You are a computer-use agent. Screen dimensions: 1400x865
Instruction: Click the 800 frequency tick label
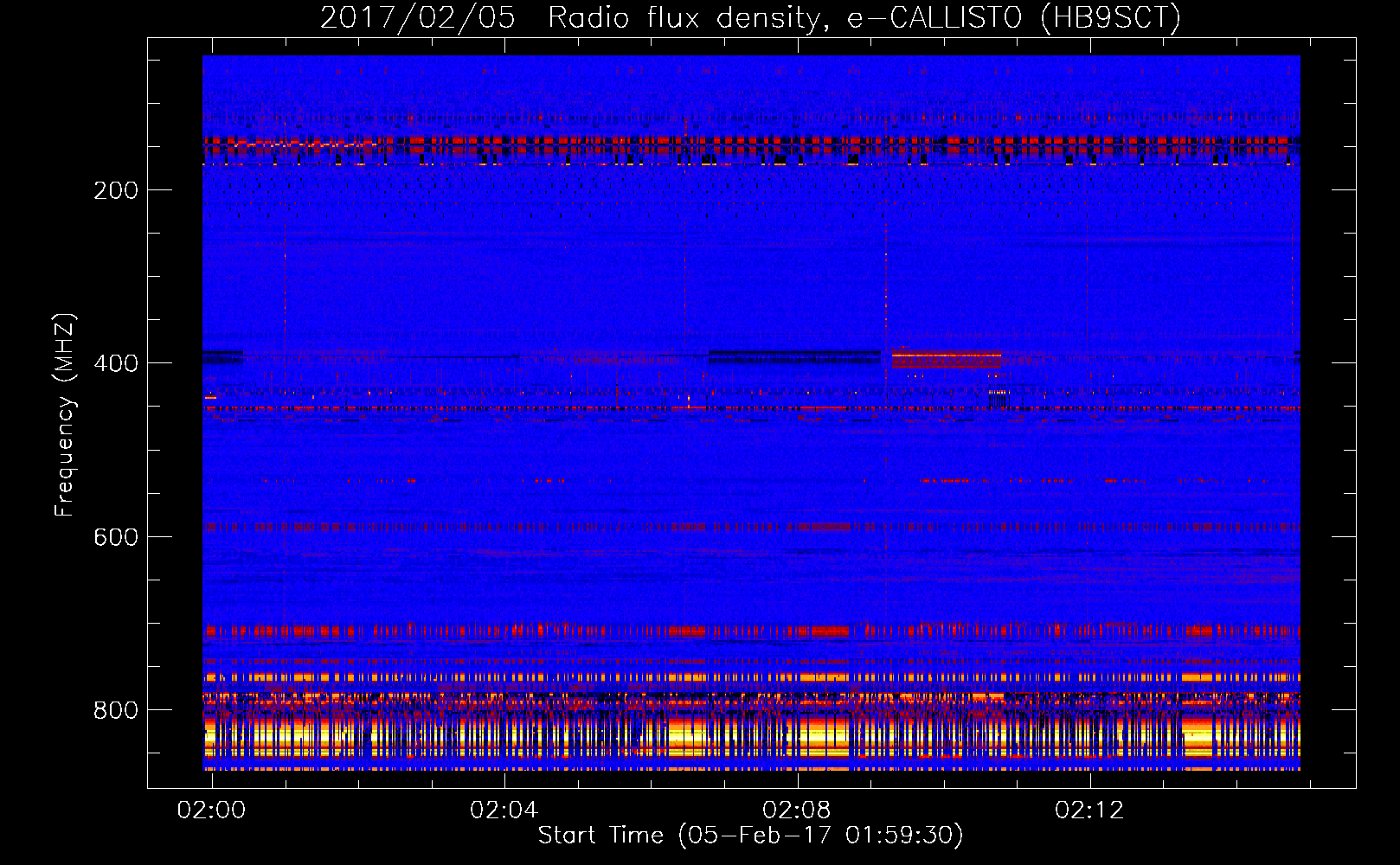point(116,710)
